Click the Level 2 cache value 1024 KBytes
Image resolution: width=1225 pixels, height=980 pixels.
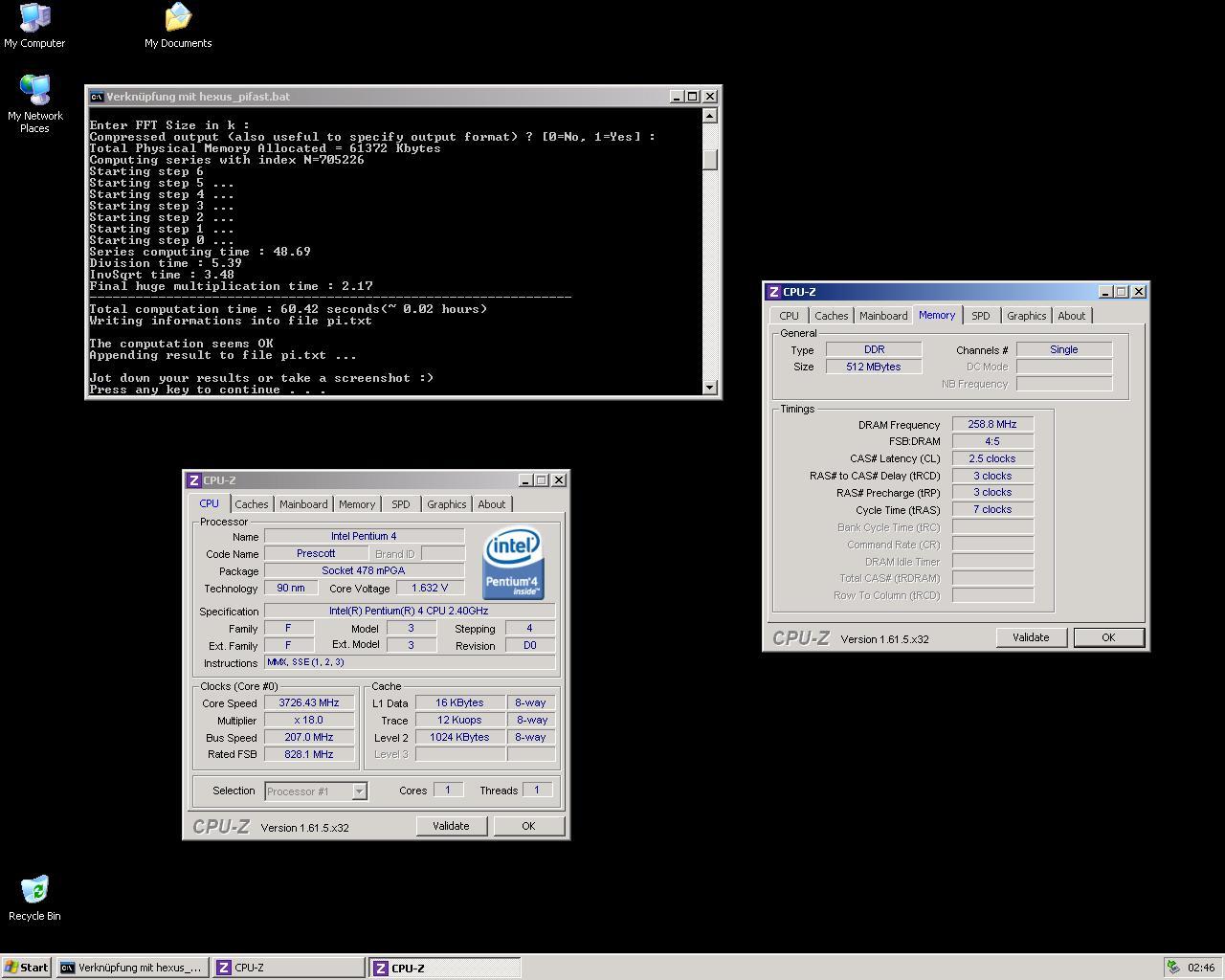click(x=460, y=737)
